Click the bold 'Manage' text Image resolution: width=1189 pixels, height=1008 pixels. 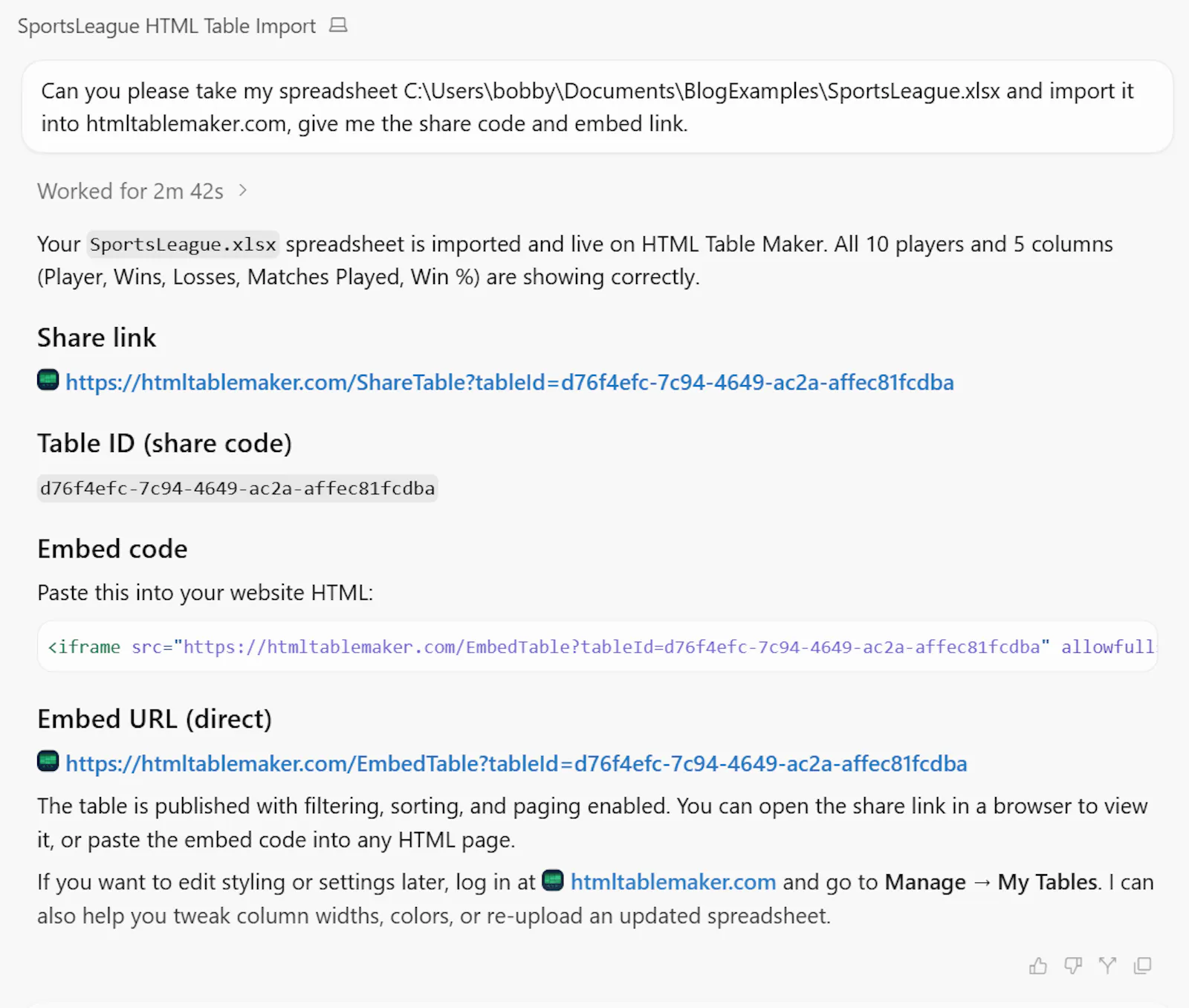coord(925,882)
